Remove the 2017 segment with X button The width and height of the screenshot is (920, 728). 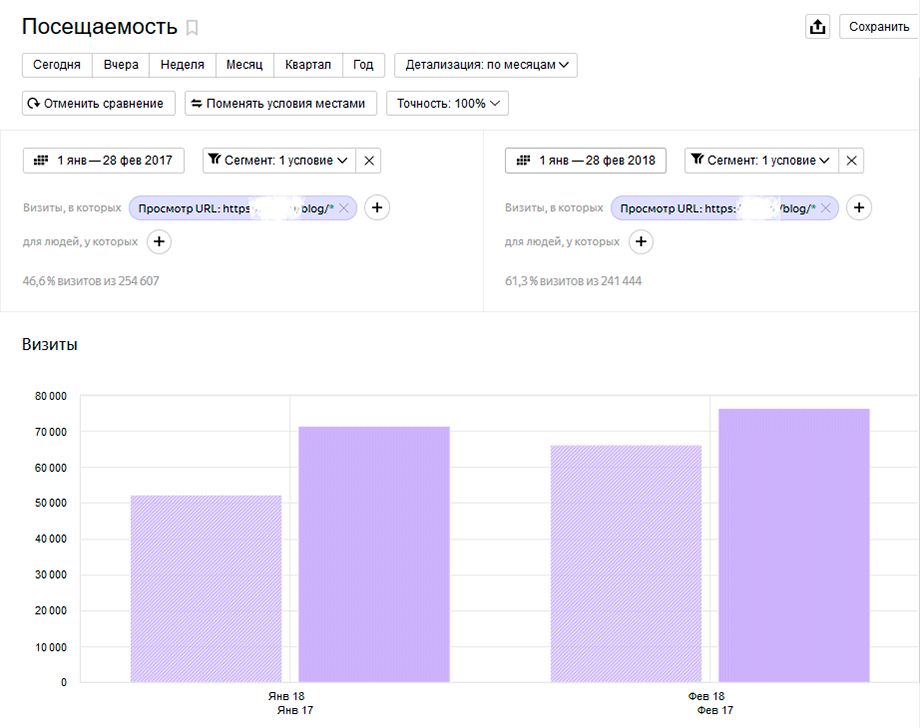[368, 160]
